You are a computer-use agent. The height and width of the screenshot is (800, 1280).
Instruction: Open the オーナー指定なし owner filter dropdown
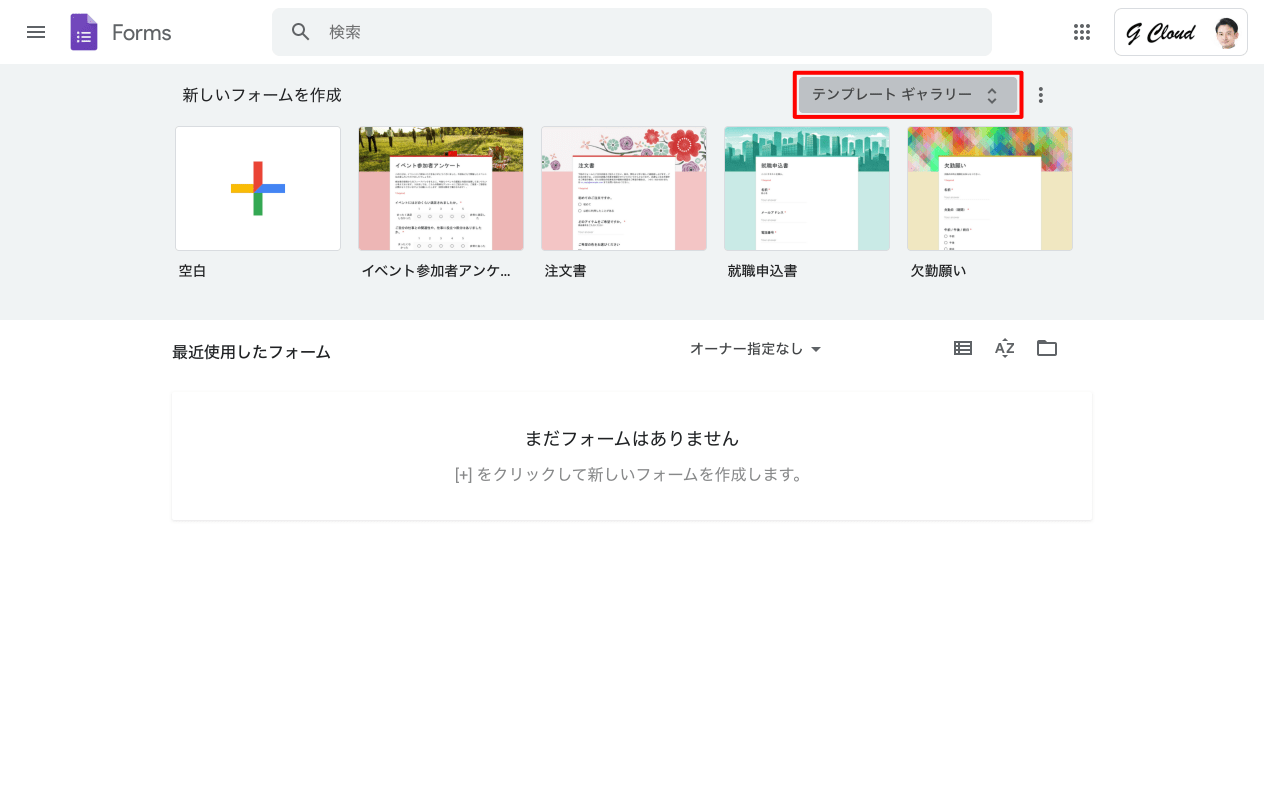click(x=756, y=349)
